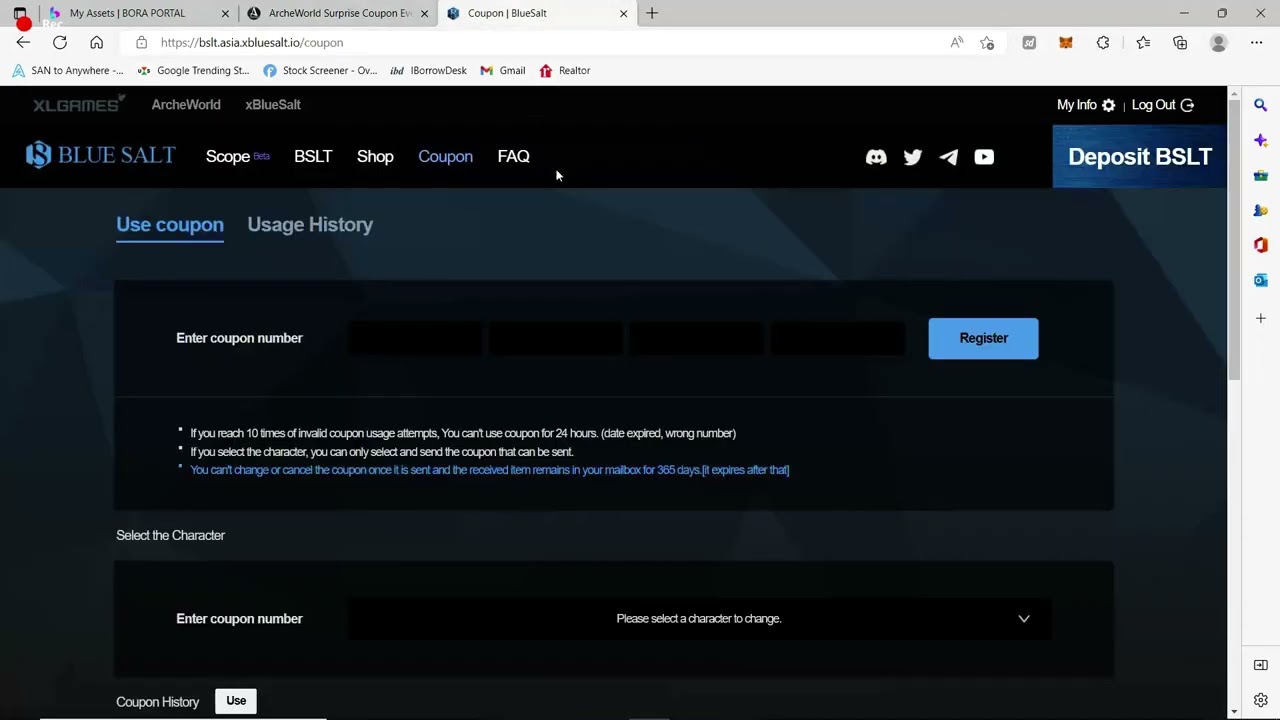Open the xBlueSalt top link
Screen dimensions: 1280x720
(273, 105)
